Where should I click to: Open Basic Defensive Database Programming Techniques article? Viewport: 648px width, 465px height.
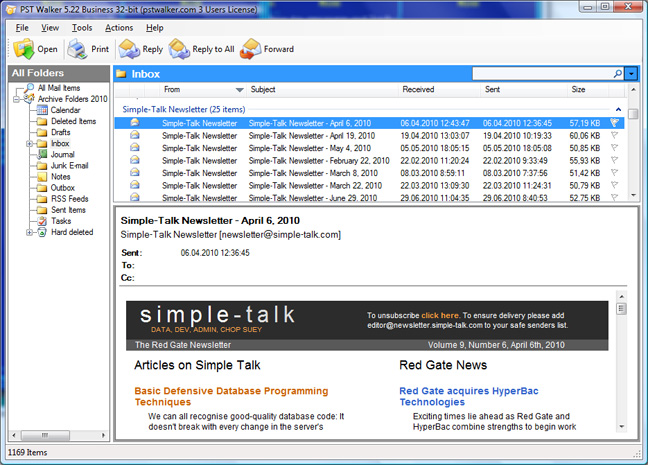231,396
